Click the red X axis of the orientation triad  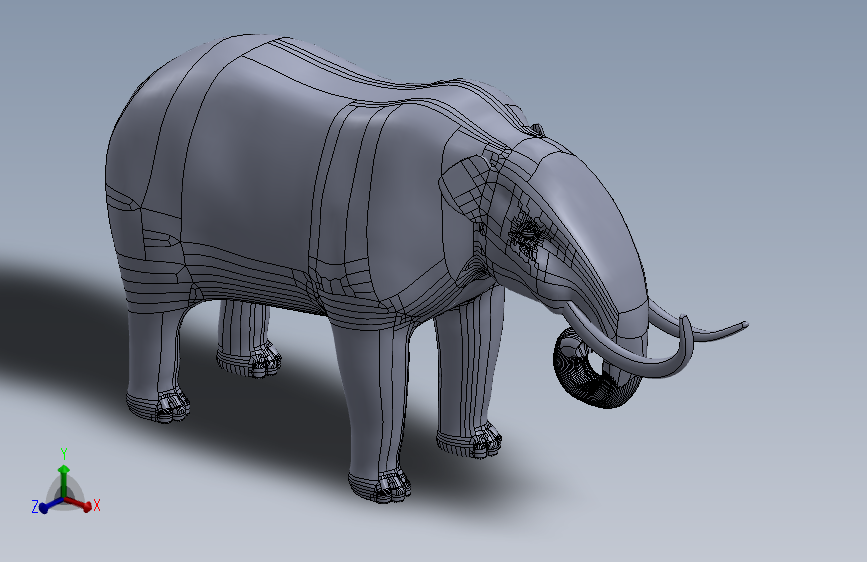(x=79, y=503)
